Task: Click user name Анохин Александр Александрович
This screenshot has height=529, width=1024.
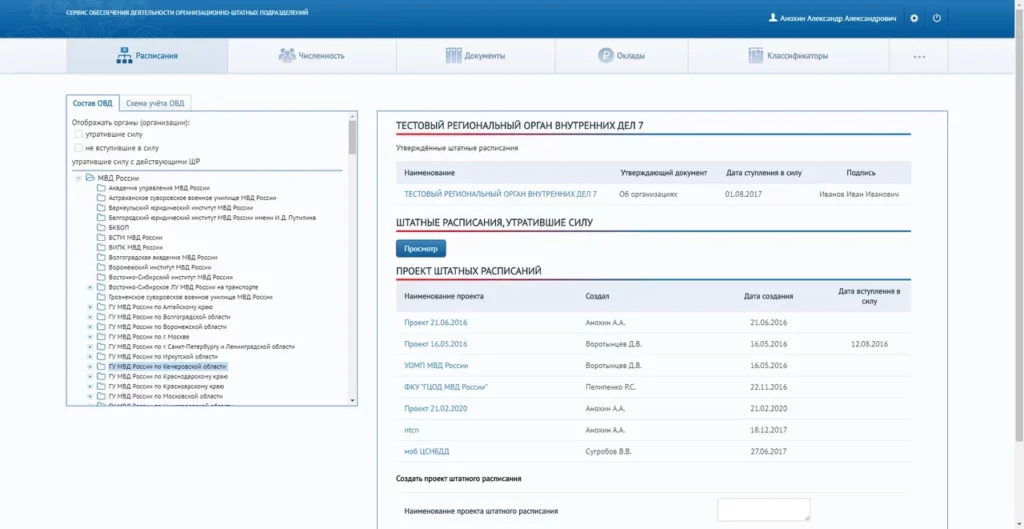Action: click(x=839, y=18)
